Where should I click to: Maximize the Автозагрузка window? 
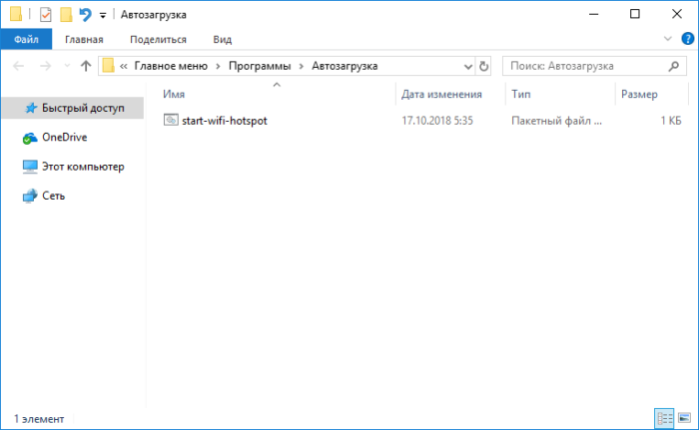pos(635,14)
